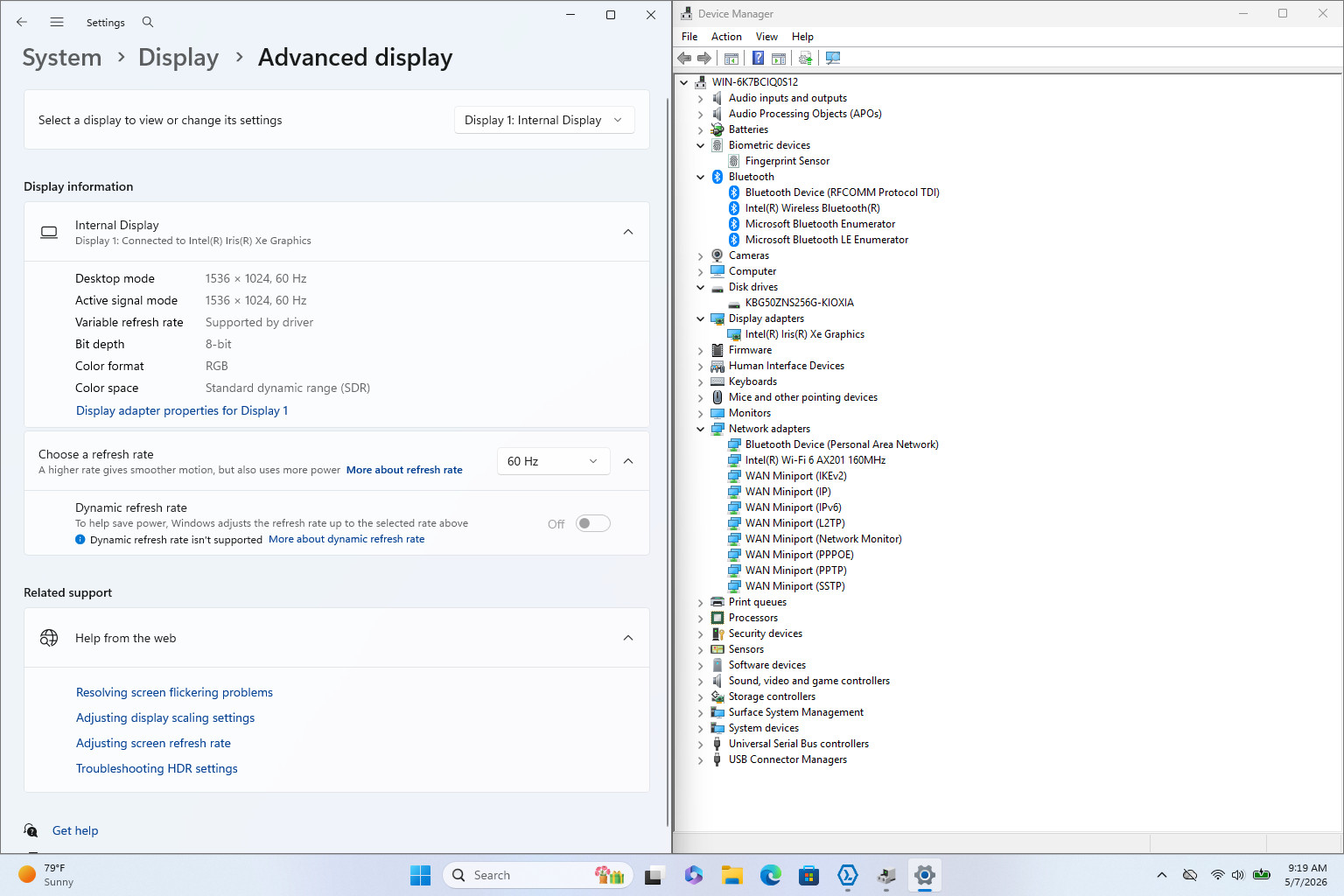Navigate to Display breadcrumb

(178, 58)
